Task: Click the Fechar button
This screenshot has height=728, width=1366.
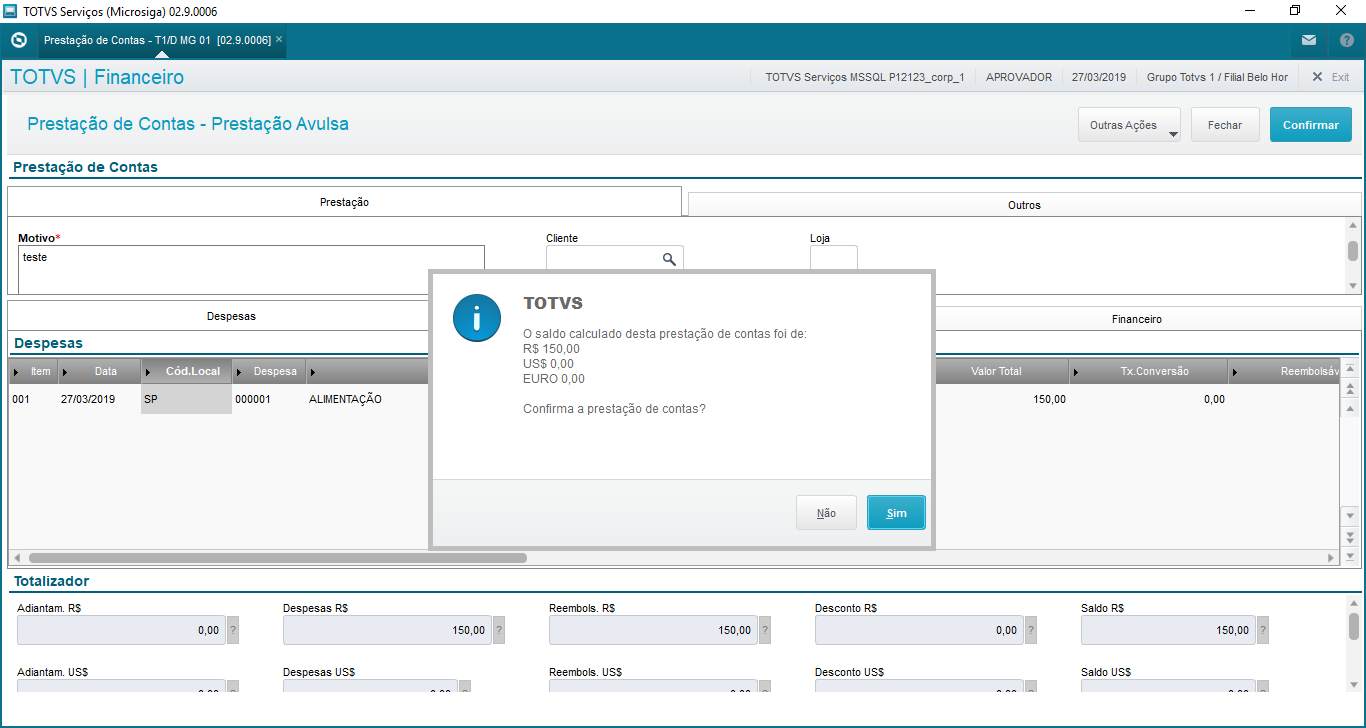Action: [x=1225, y=125]
